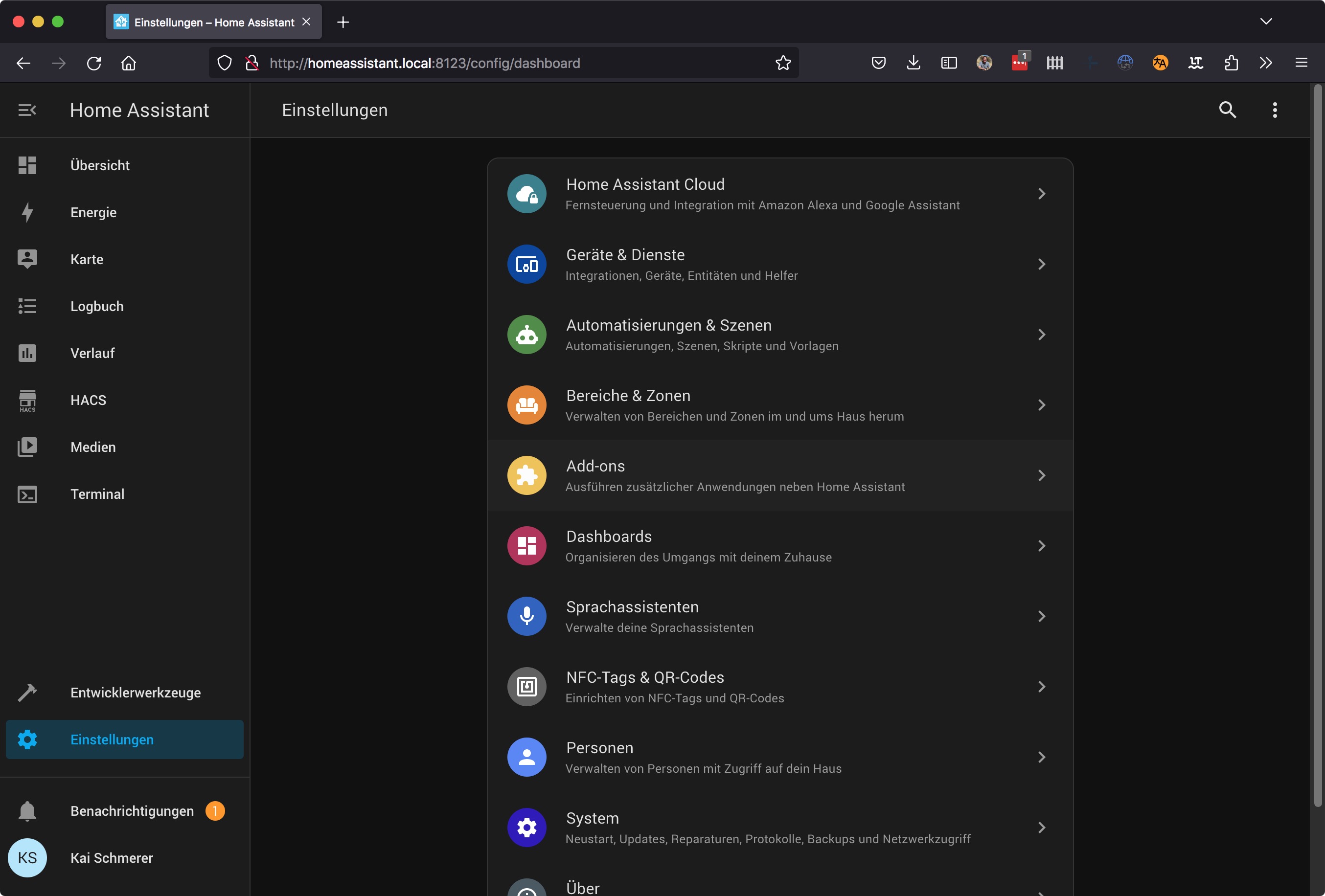Click the Energie lightning bolt icon
The image size is (1325, 896).
27,212
